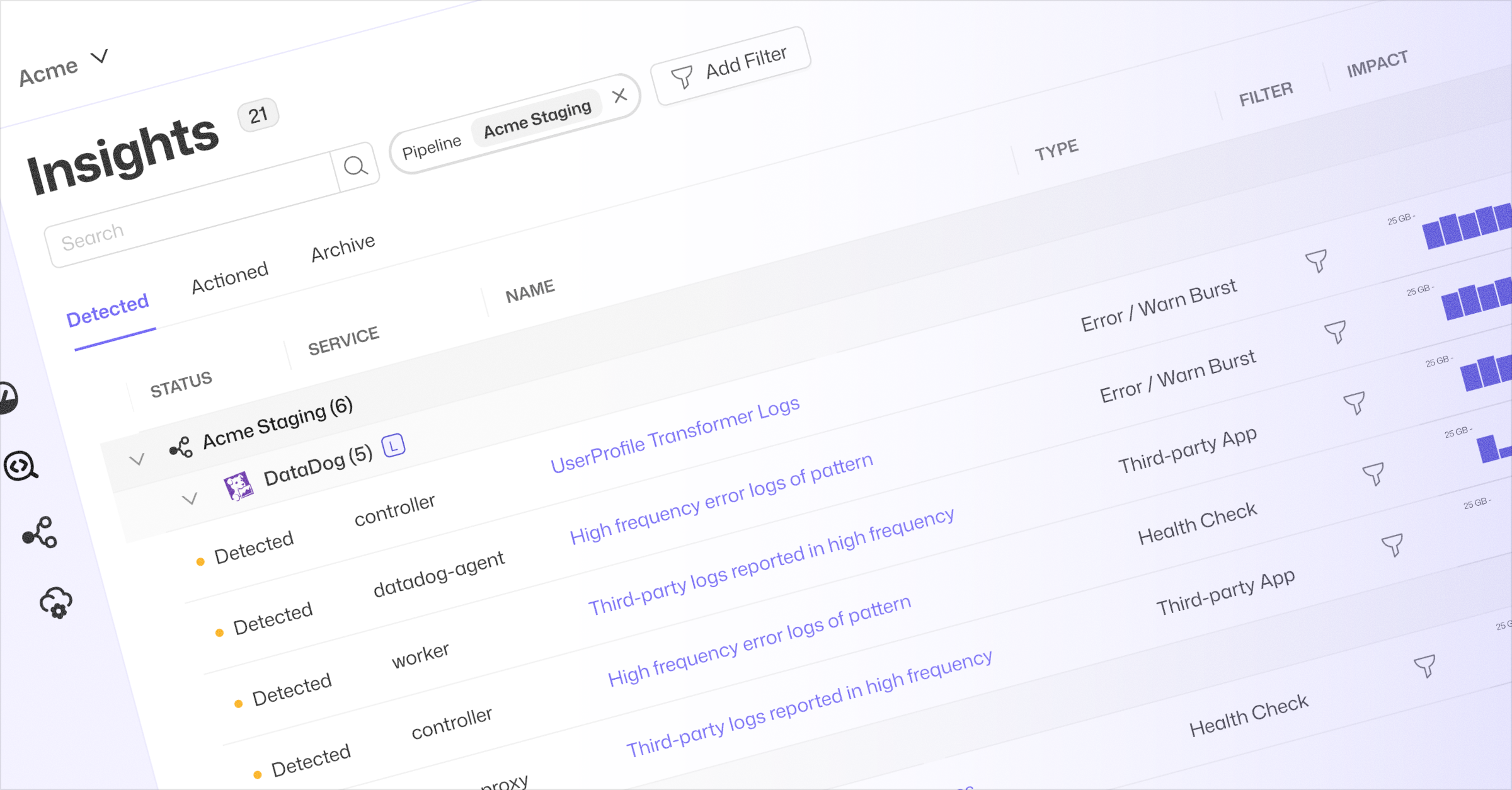Sort by IMPACT column header
The height and width of the screenshot is (790, 1512).
(1377, 64)
